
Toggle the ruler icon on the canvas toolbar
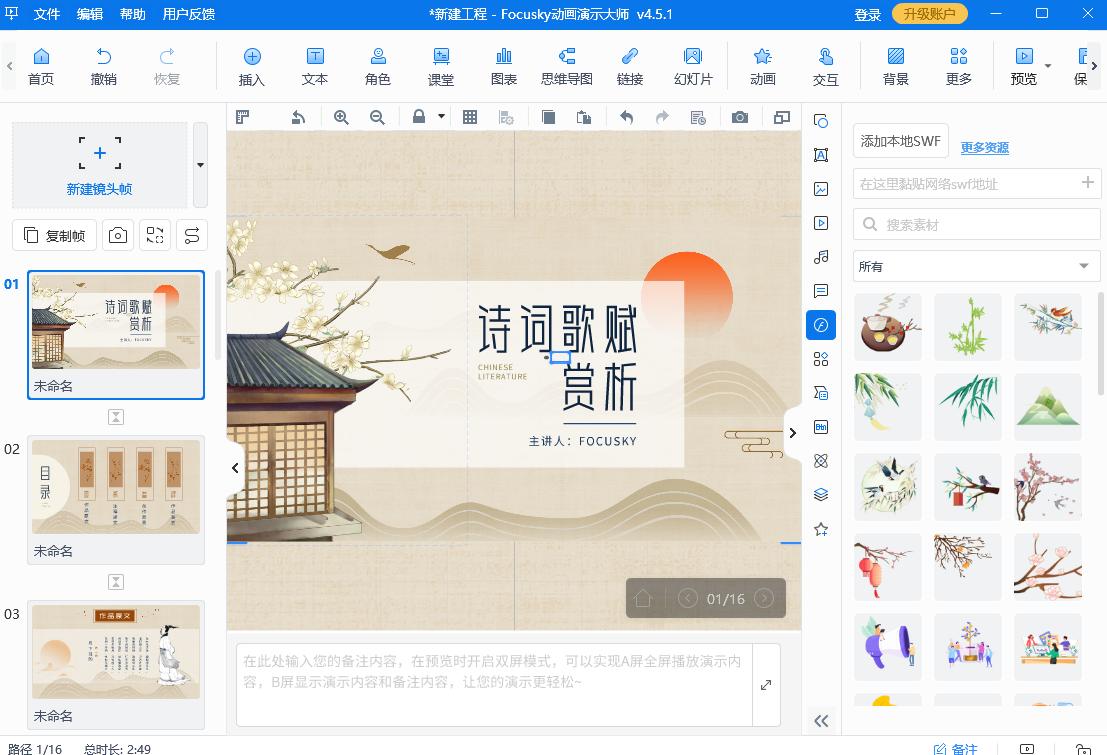[x=243, y=116]
